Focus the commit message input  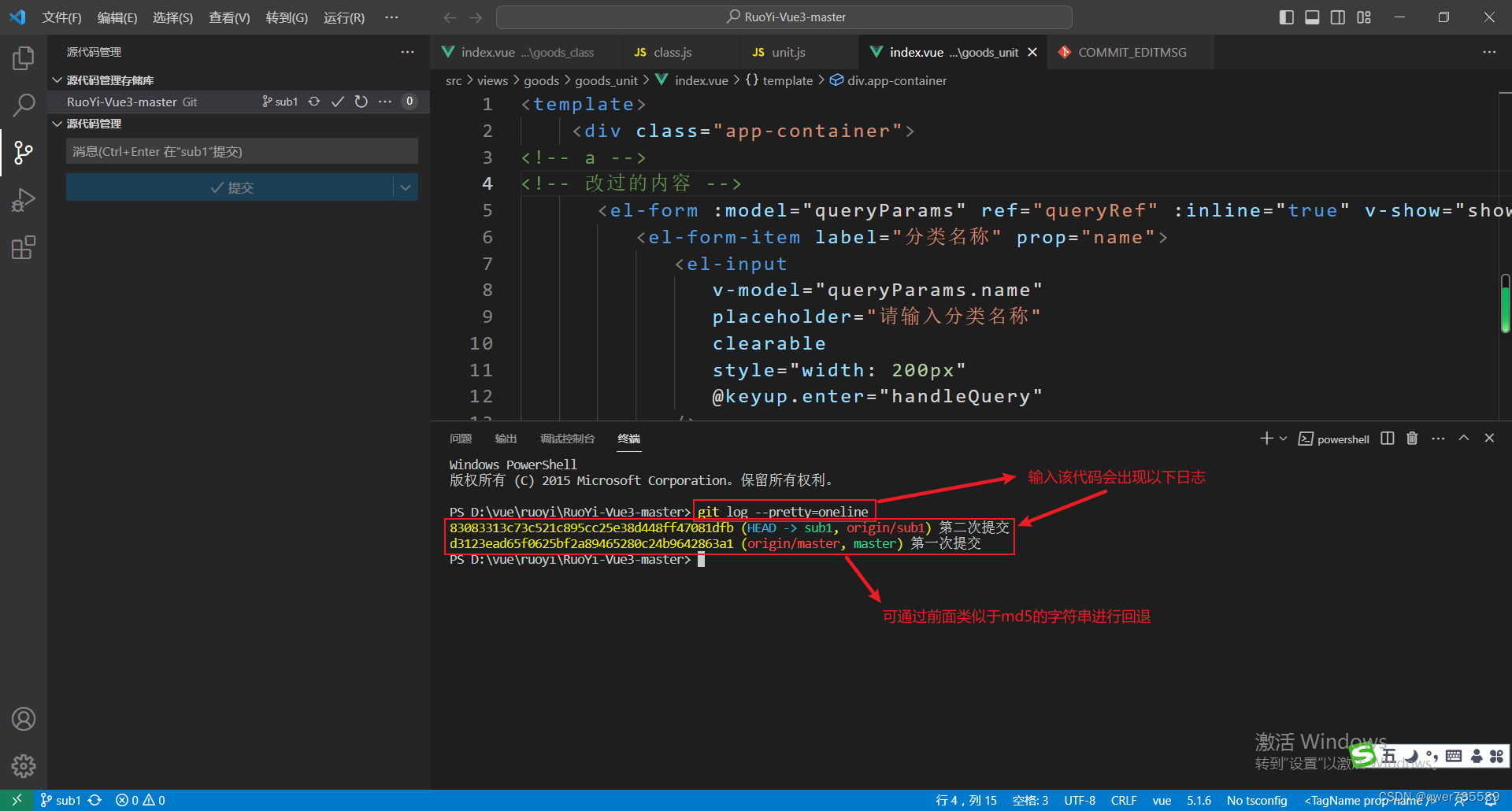pos(242,151)
